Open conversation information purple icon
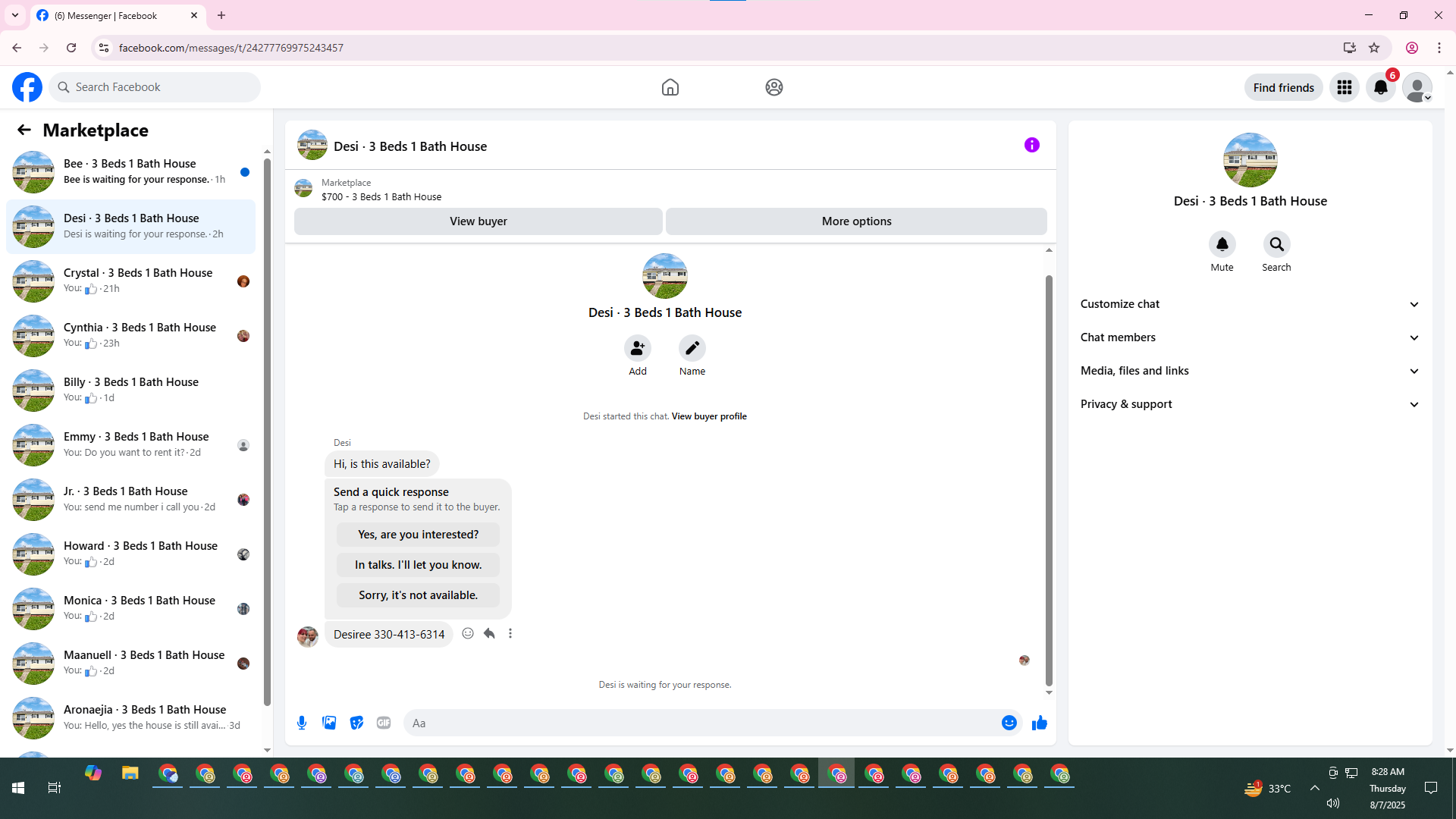1456x819 pixels. 1031,145
